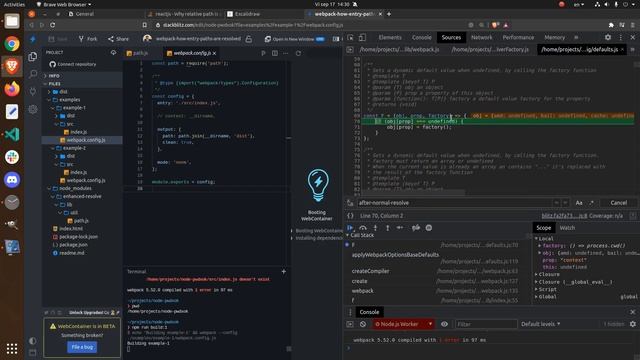Click the project lock visibility icon

click(x=249, y=39)
